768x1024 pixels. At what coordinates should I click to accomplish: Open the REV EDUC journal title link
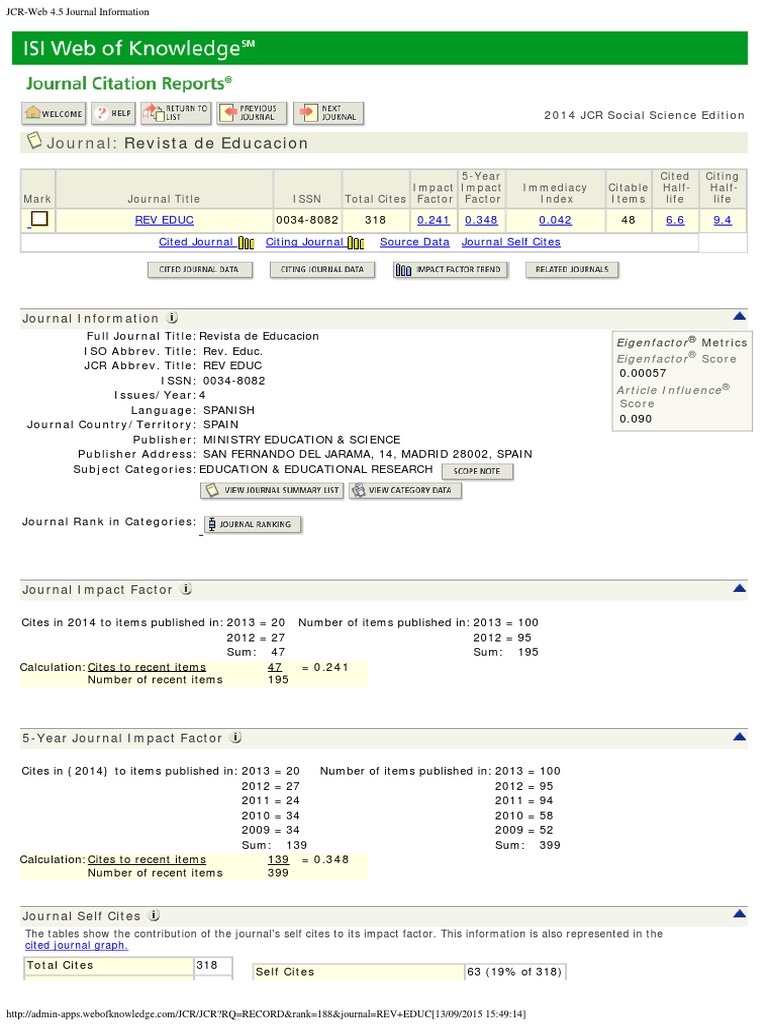164,221
